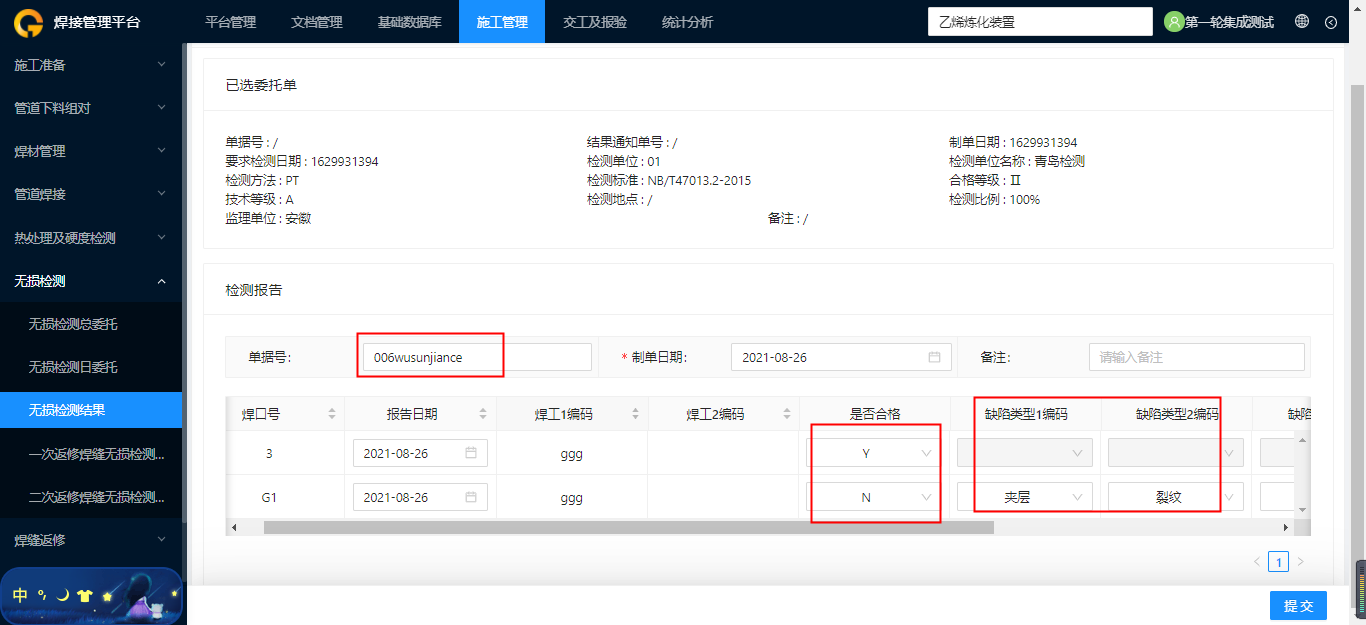Sort table by 焊工1编码 column

pos(636,414)
